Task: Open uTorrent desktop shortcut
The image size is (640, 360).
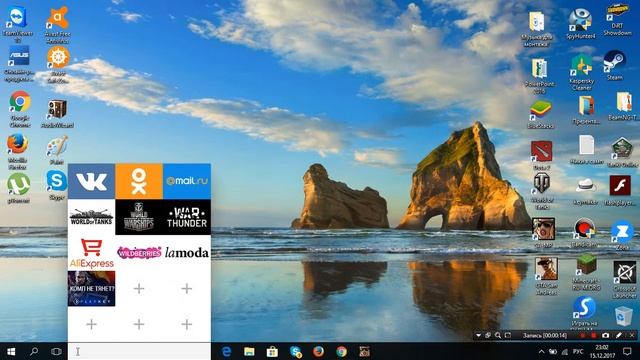Action: [18, 188]
